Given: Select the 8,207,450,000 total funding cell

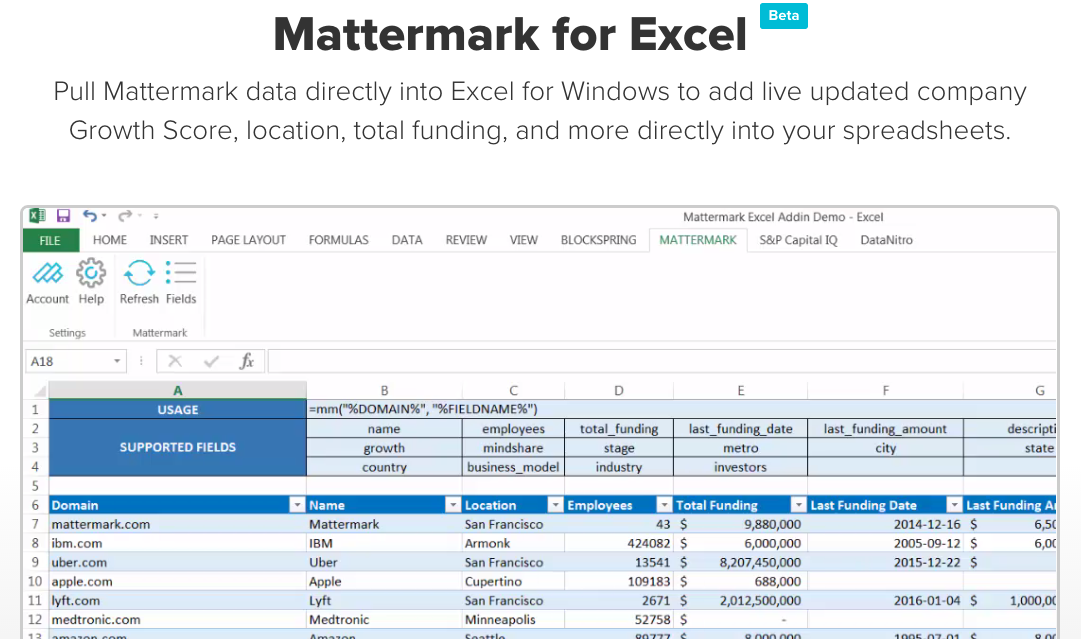Looking at the screenshot, I should coord(740,562).
